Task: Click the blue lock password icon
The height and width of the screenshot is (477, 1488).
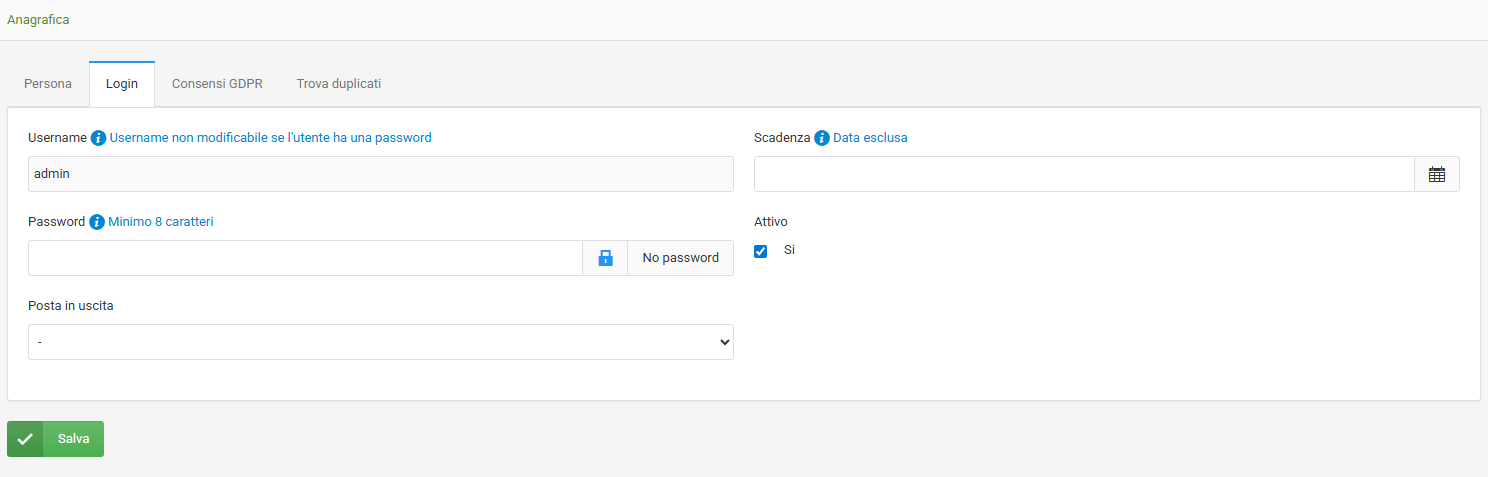Action: [x=605, y=258]
